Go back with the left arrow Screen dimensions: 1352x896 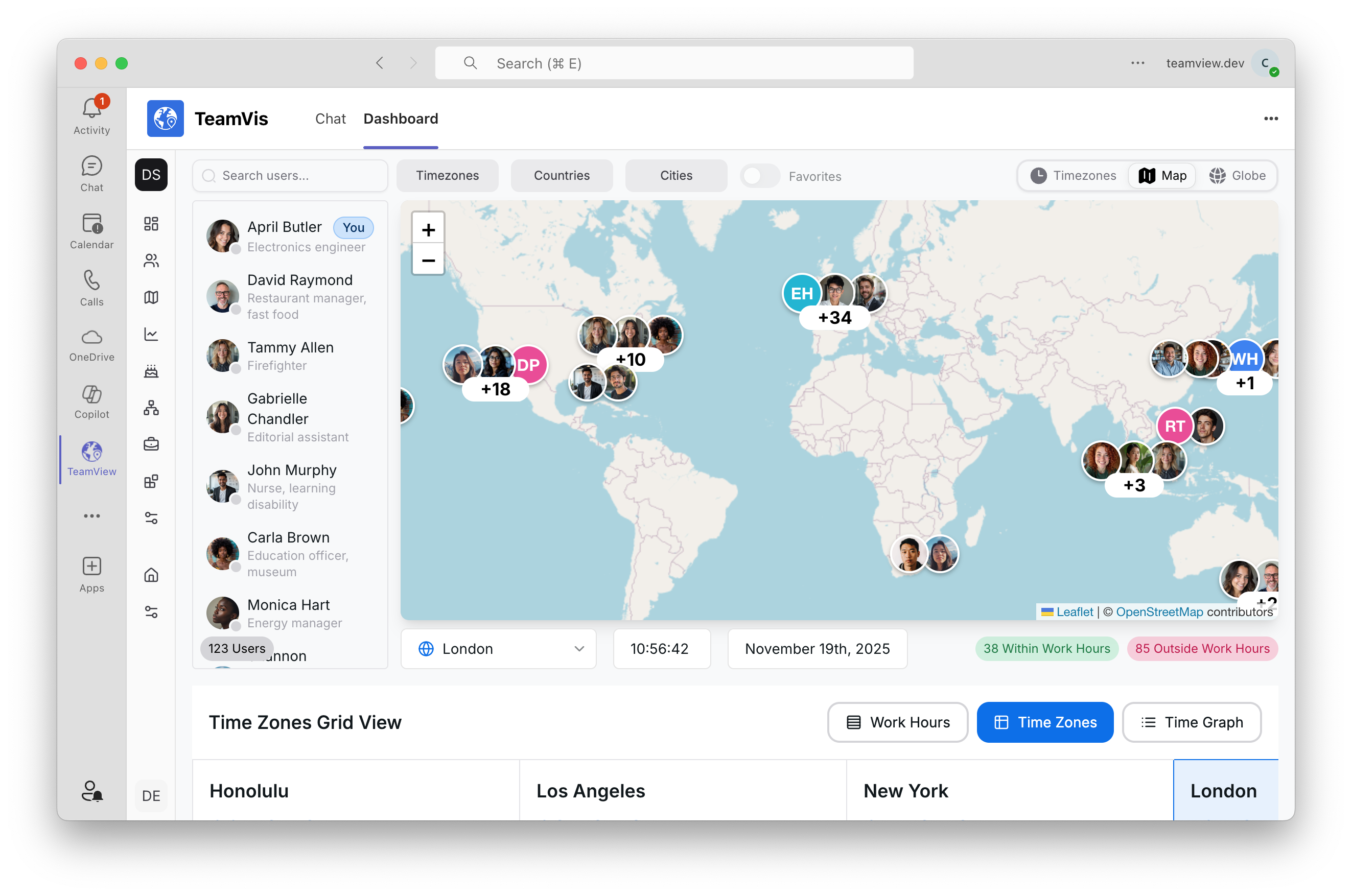[380, 63]
